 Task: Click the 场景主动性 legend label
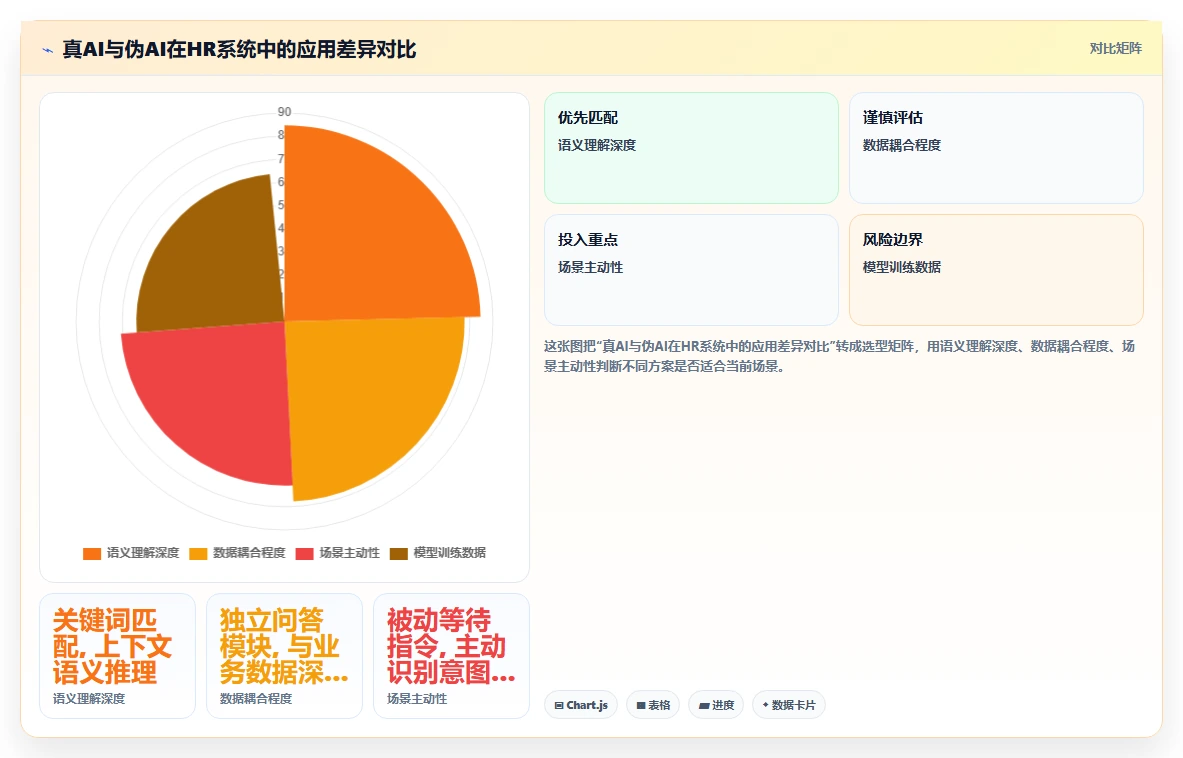[349, 553]
